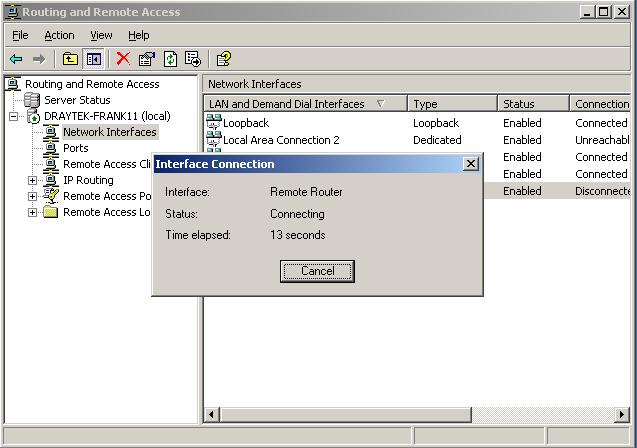Select Remote Access Clients tree node
Screen dimensions: 637x448
coord(106,164)
